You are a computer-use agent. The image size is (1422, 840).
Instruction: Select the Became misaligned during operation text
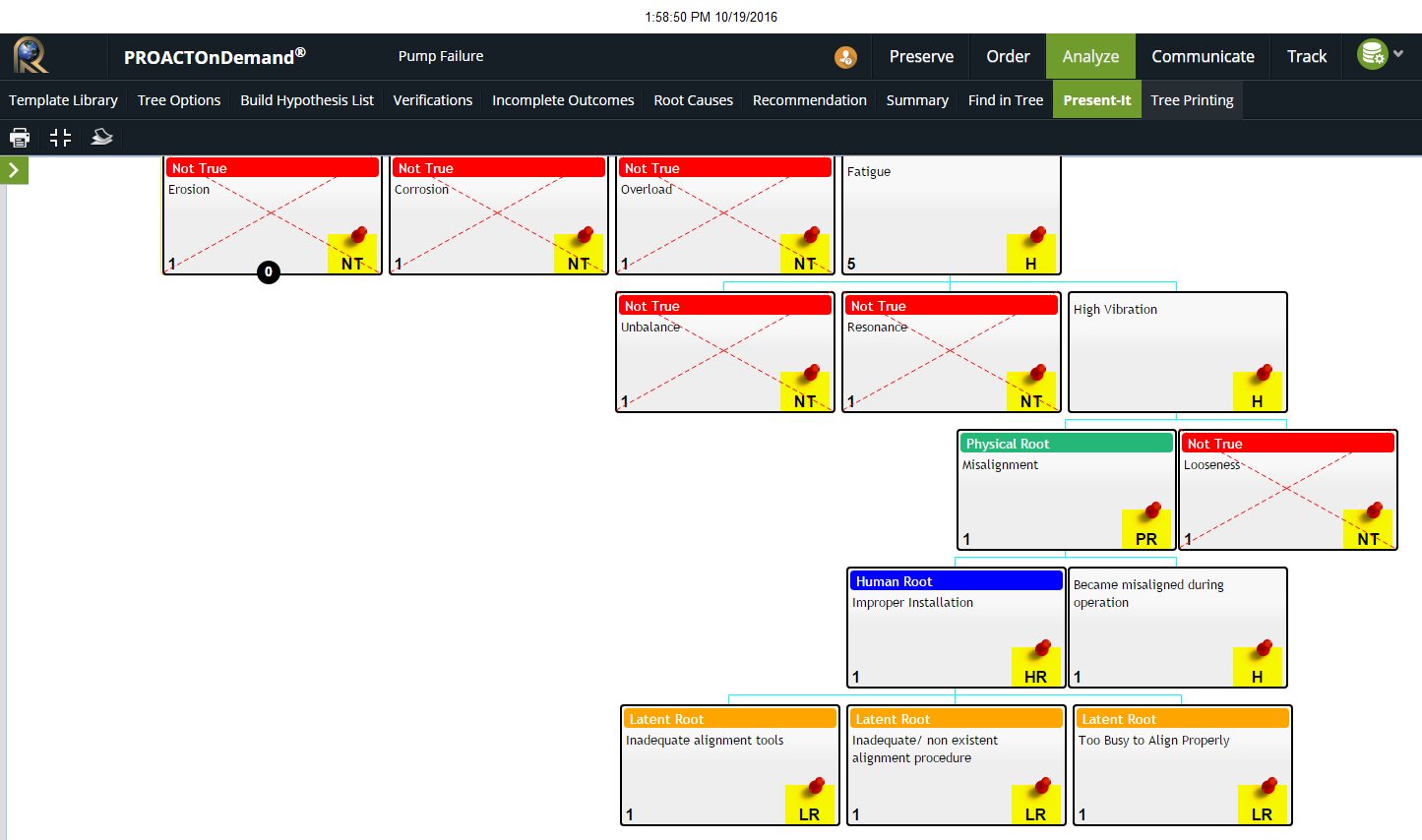[1148, 594]
